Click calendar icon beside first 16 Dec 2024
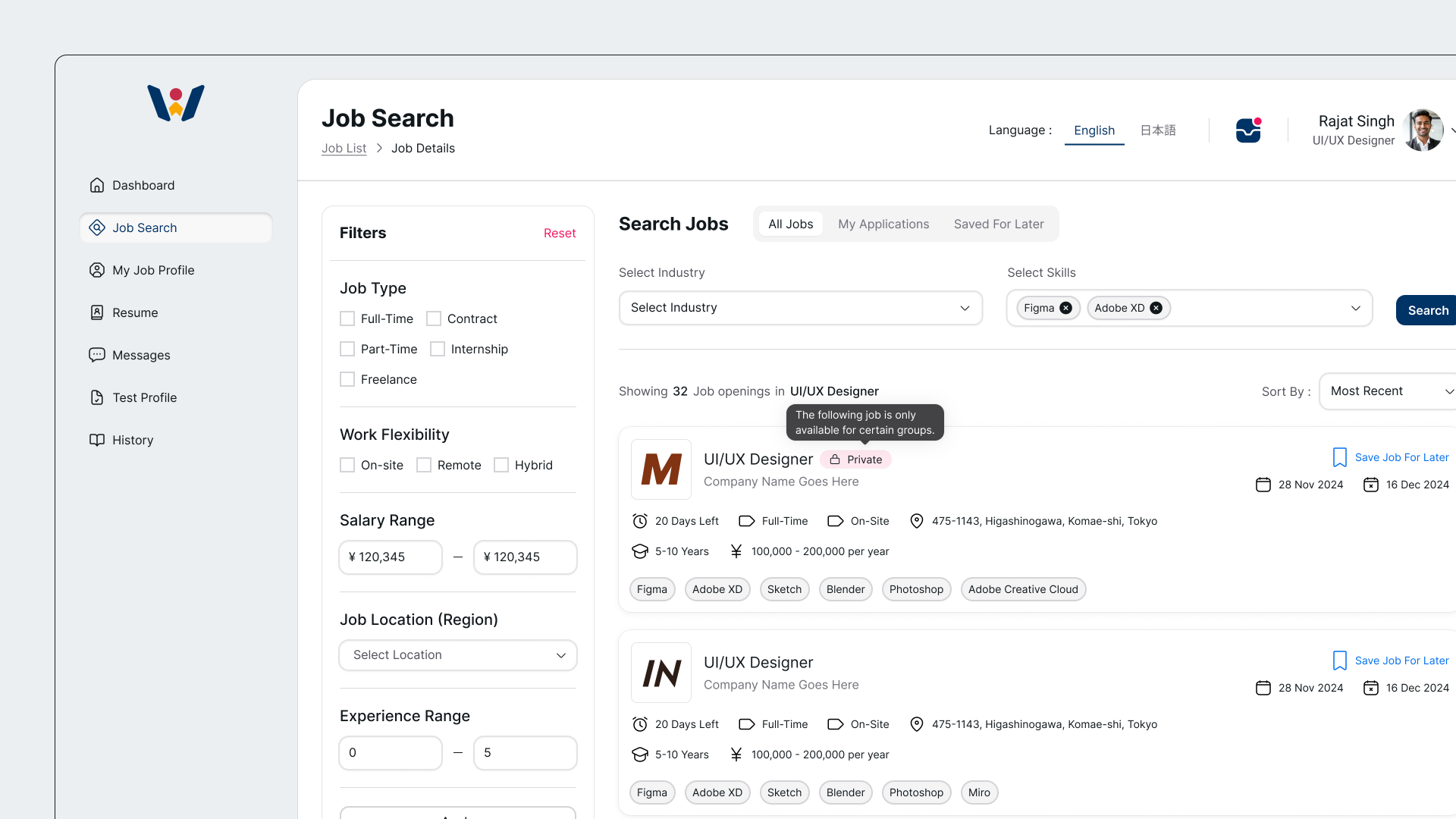This screenshot has height=819, width=1456. (x=1371, y=485)
